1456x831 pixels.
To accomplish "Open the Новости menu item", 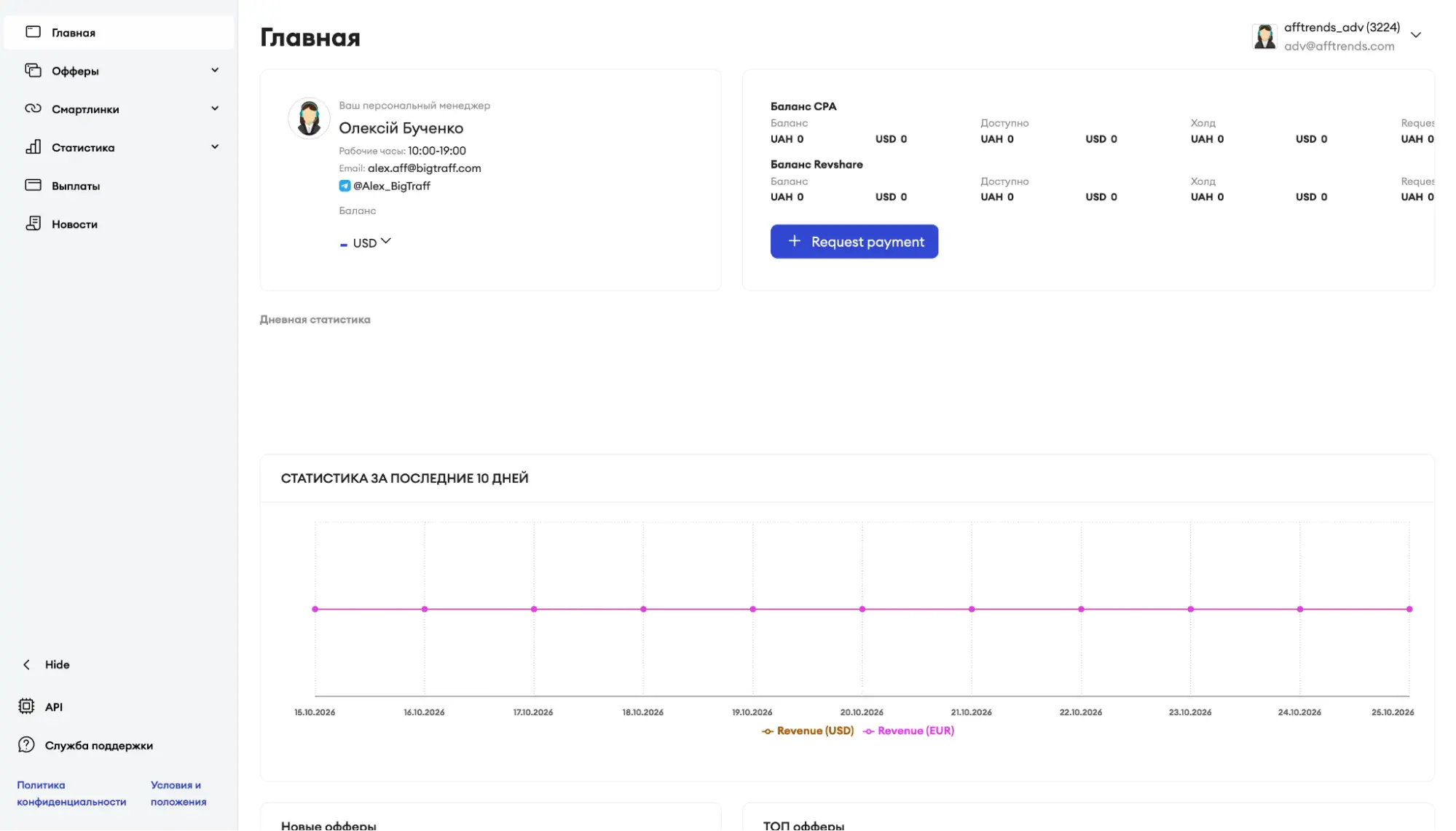I will point(119,224).
